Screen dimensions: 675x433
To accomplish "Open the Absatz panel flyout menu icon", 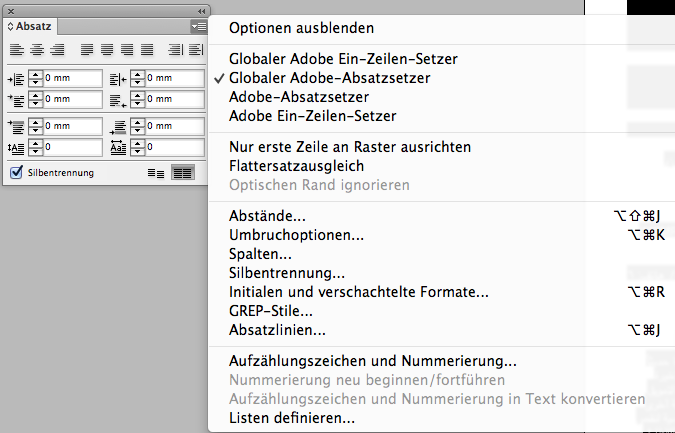I will (198, 27).
